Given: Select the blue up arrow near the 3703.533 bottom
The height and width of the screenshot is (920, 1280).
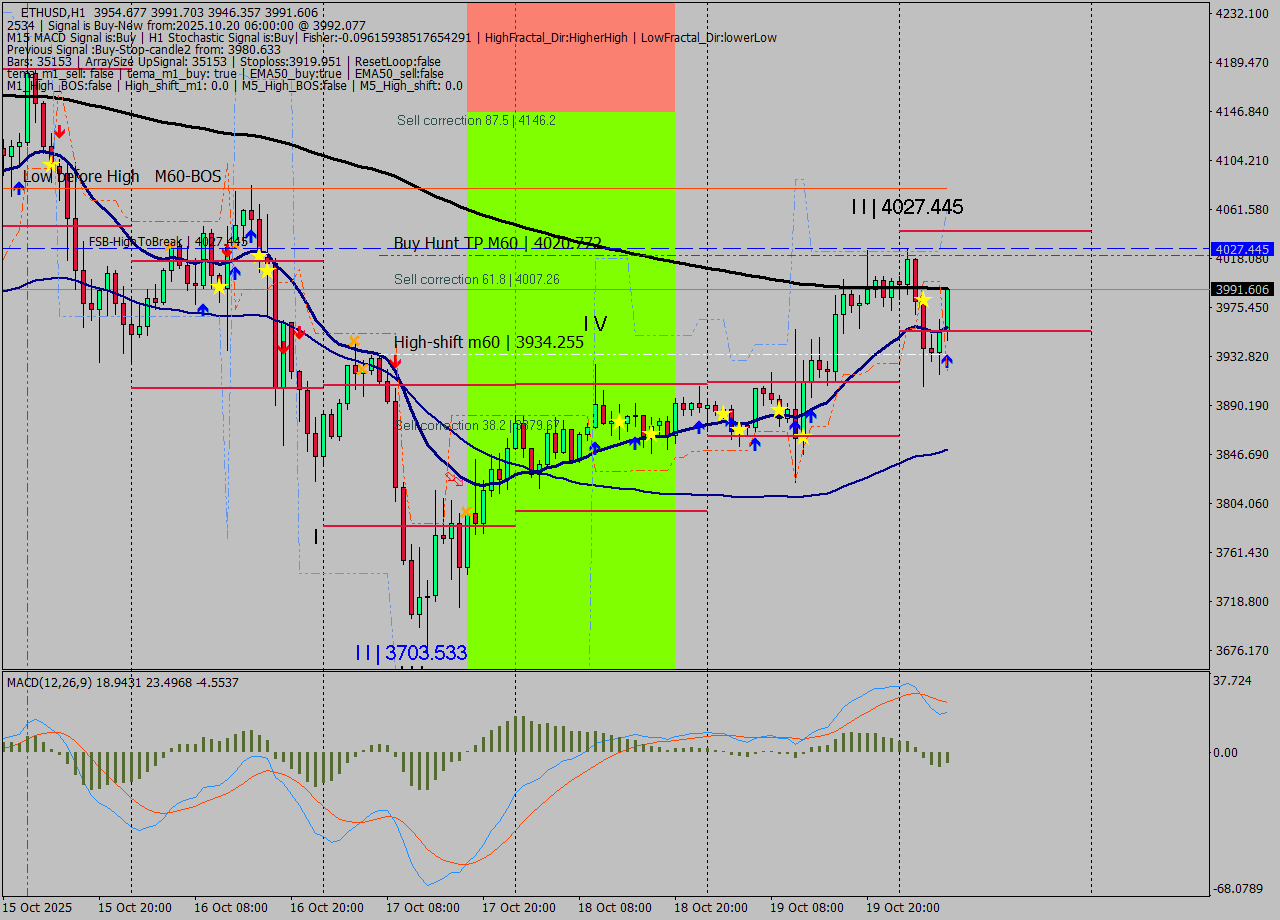Looking at the screenshot, I should click(x=595, y=450).
